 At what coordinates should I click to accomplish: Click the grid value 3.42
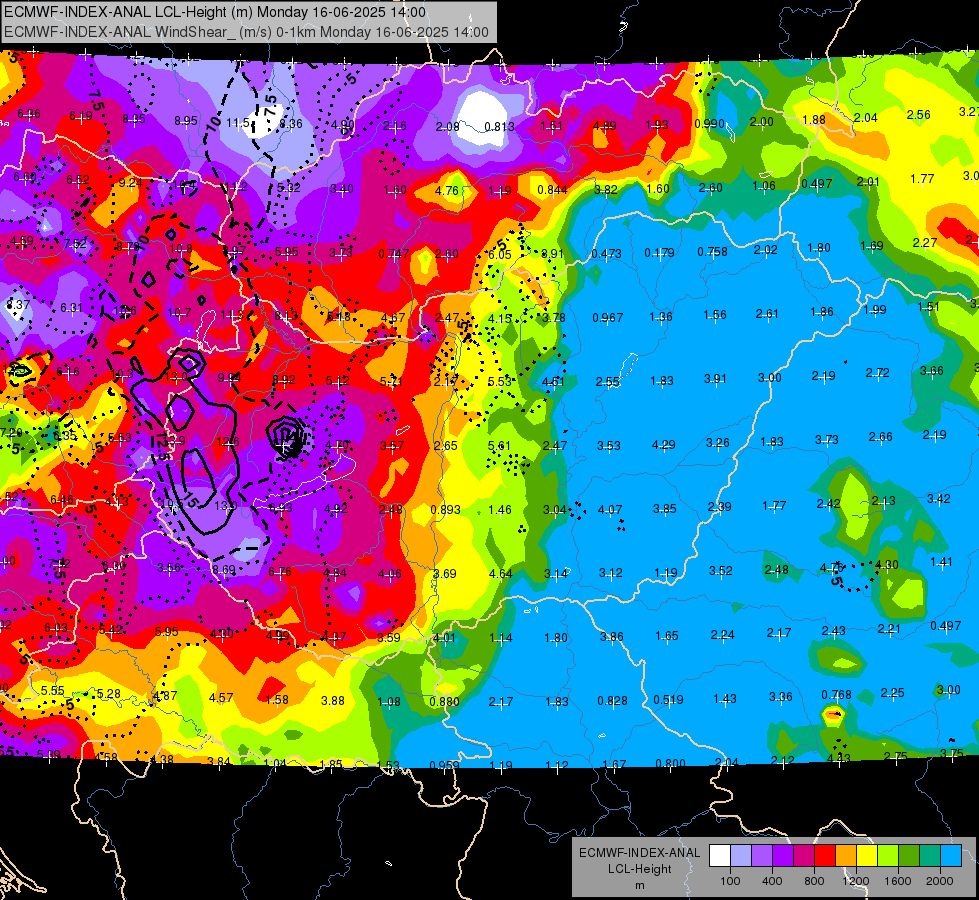point(939,498)
